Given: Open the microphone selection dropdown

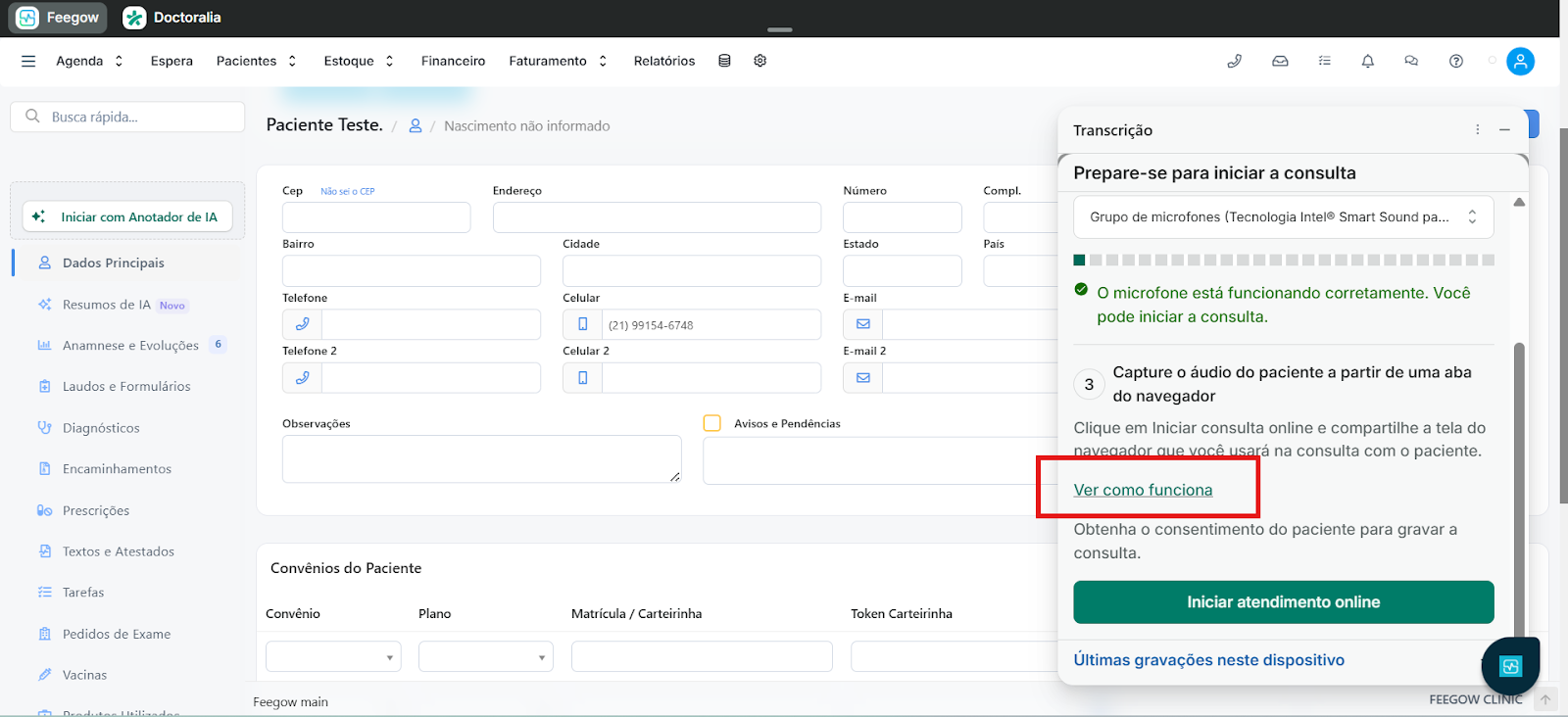Looking at the screenshot, I should 1284,216.
